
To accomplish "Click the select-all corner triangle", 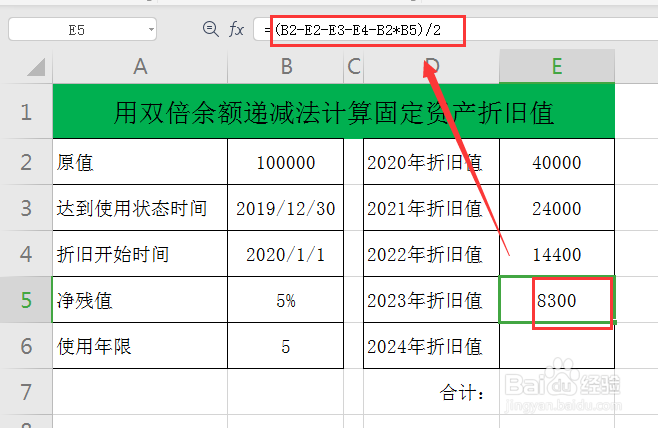I will [36, 67].
